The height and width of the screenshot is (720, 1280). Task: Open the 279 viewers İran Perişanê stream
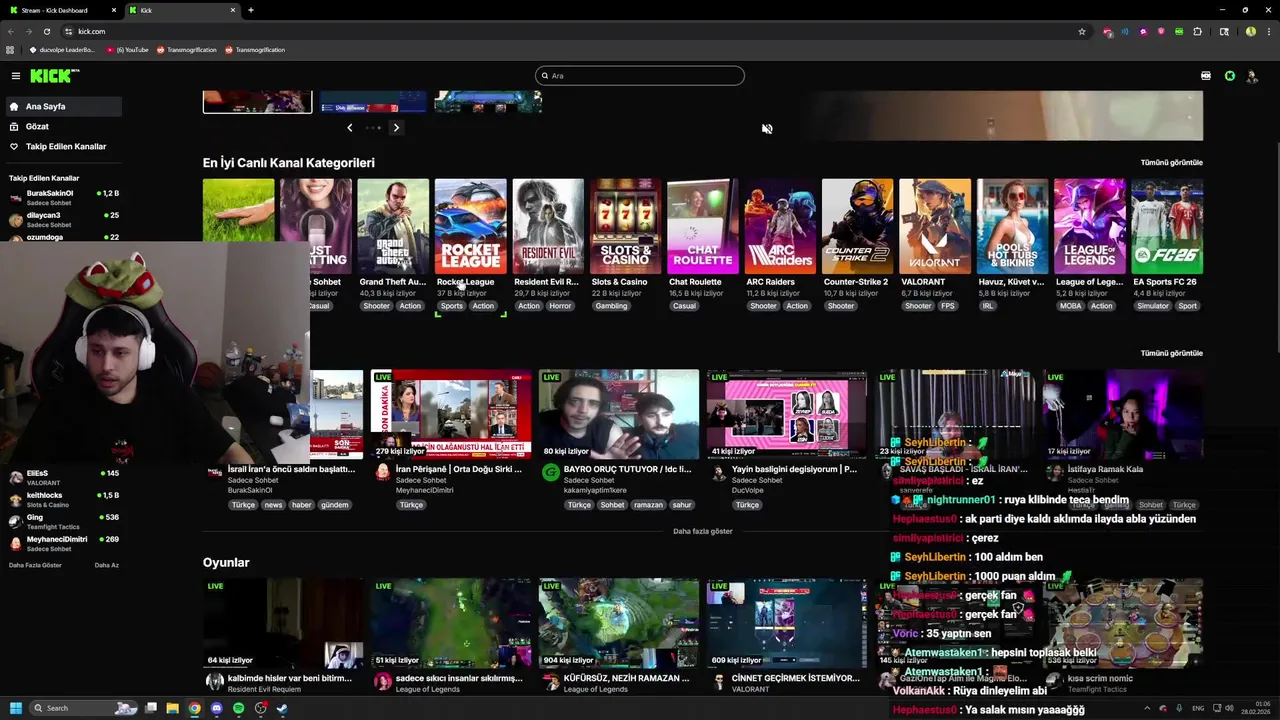pos(451,414)
